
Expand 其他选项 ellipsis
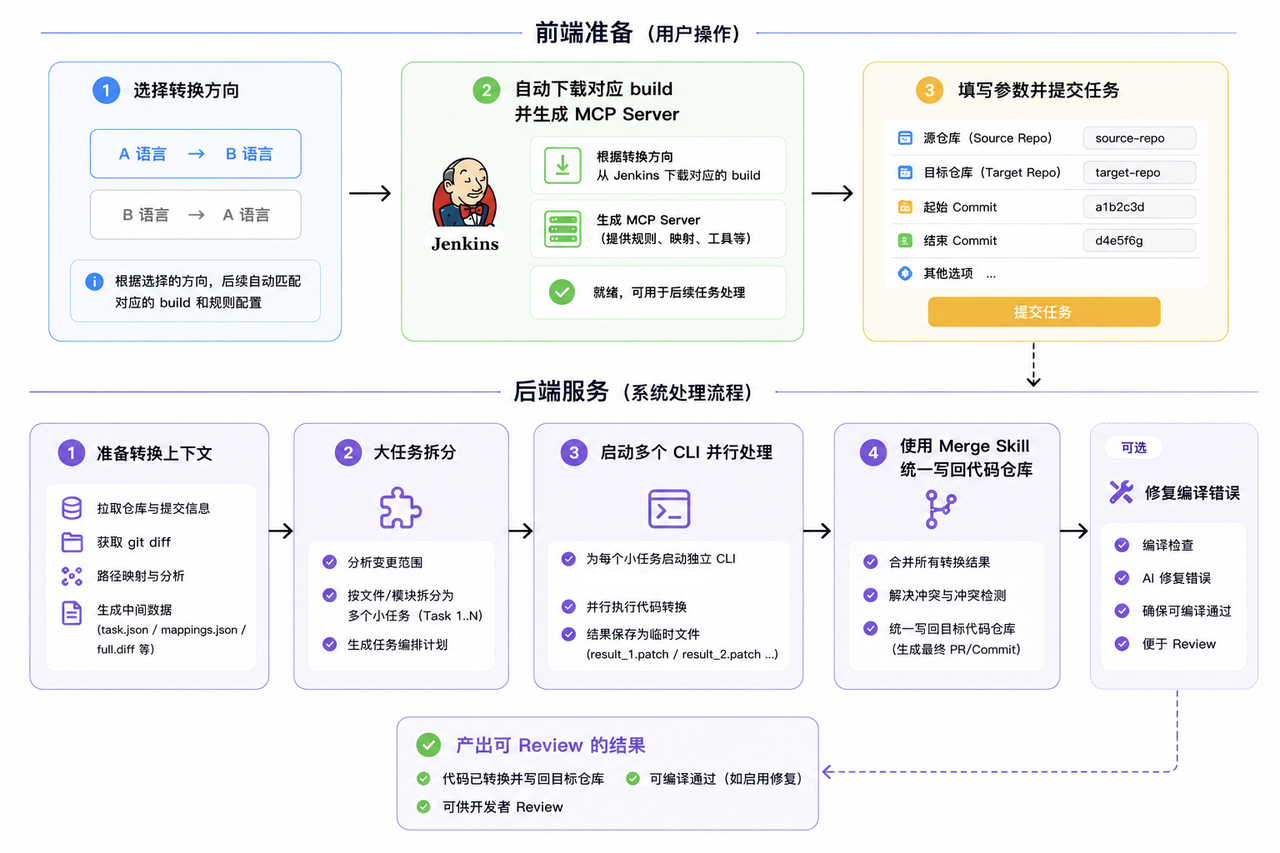pyautogui.click(x=991, y=274)
